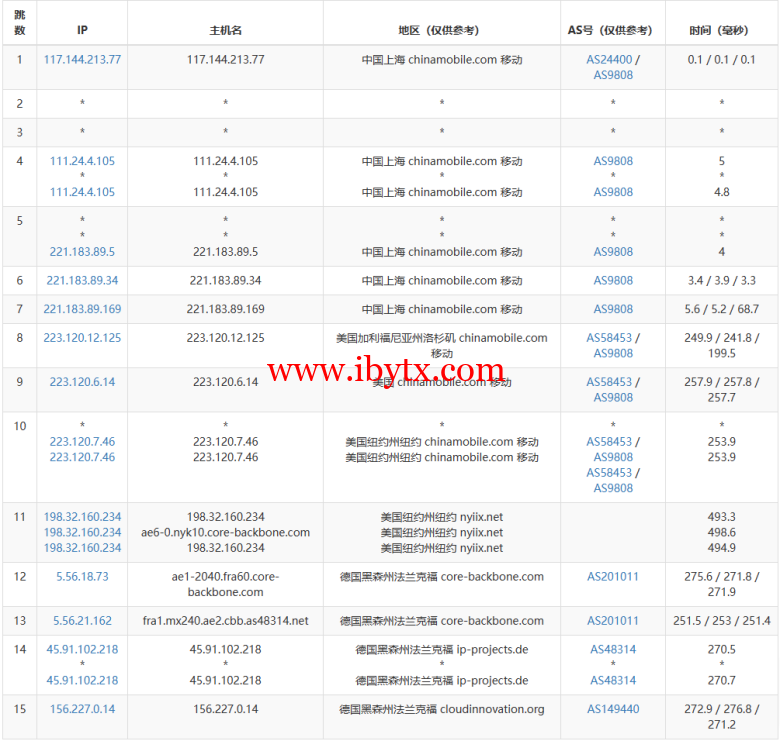
Task: Click the AS24400 link
Action: click(609, 60)
